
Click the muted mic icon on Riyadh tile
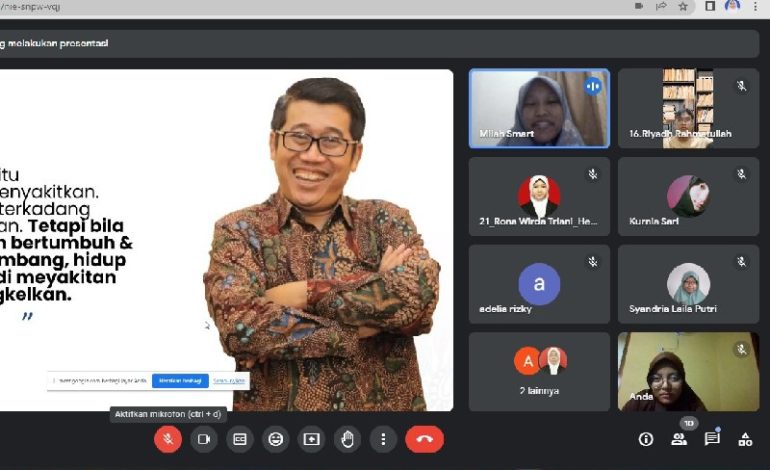(x=742, y=86)
